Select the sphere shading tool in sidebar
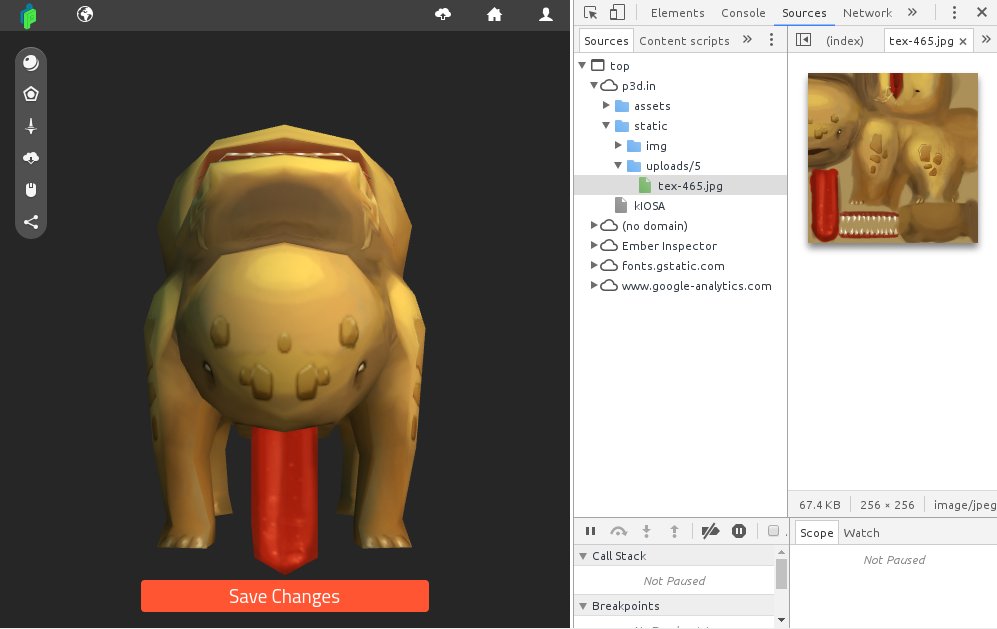The height and width of the screenshot is (629, 997). click(x=31, y=62)
